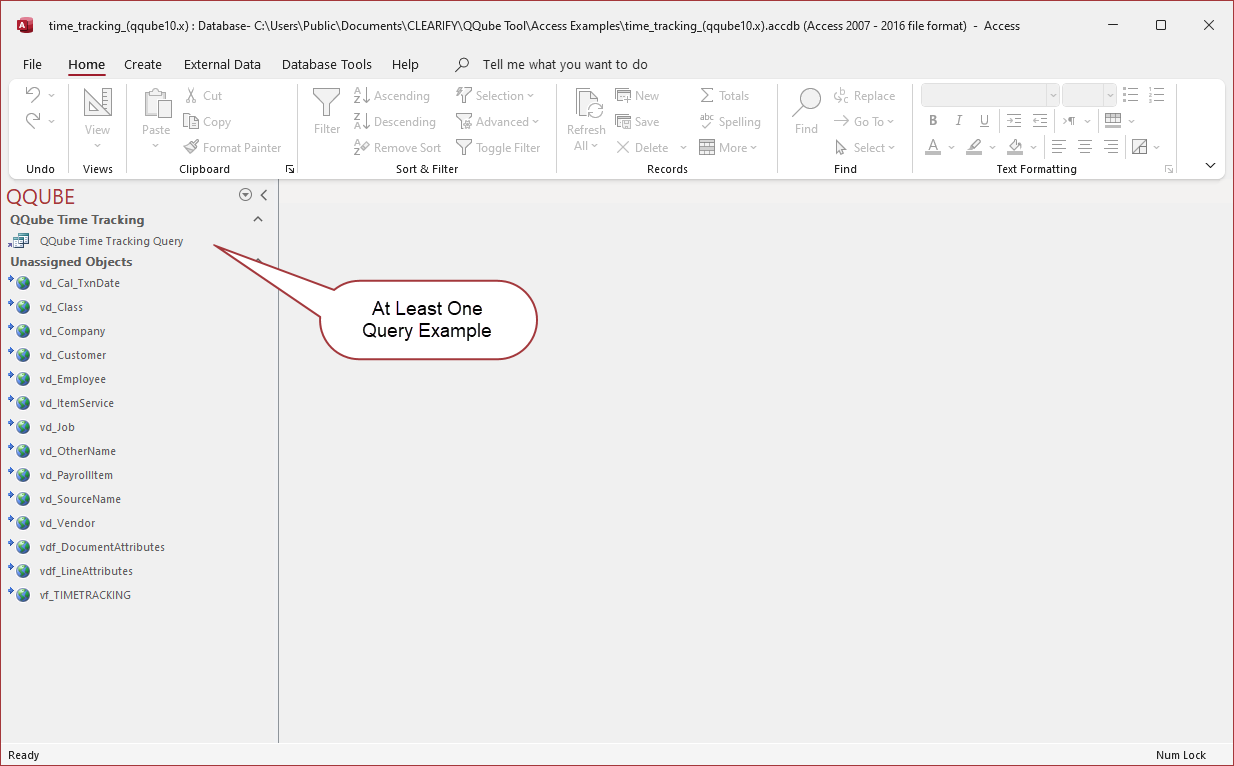Click Tell me what you want to do
Screen dimensions: 1234x766
pos(565,64)
